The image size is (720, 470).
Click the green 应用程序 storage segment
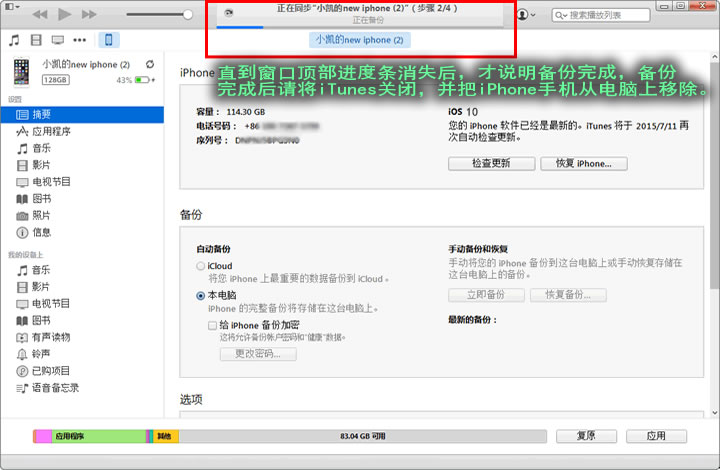click(99, 436)
